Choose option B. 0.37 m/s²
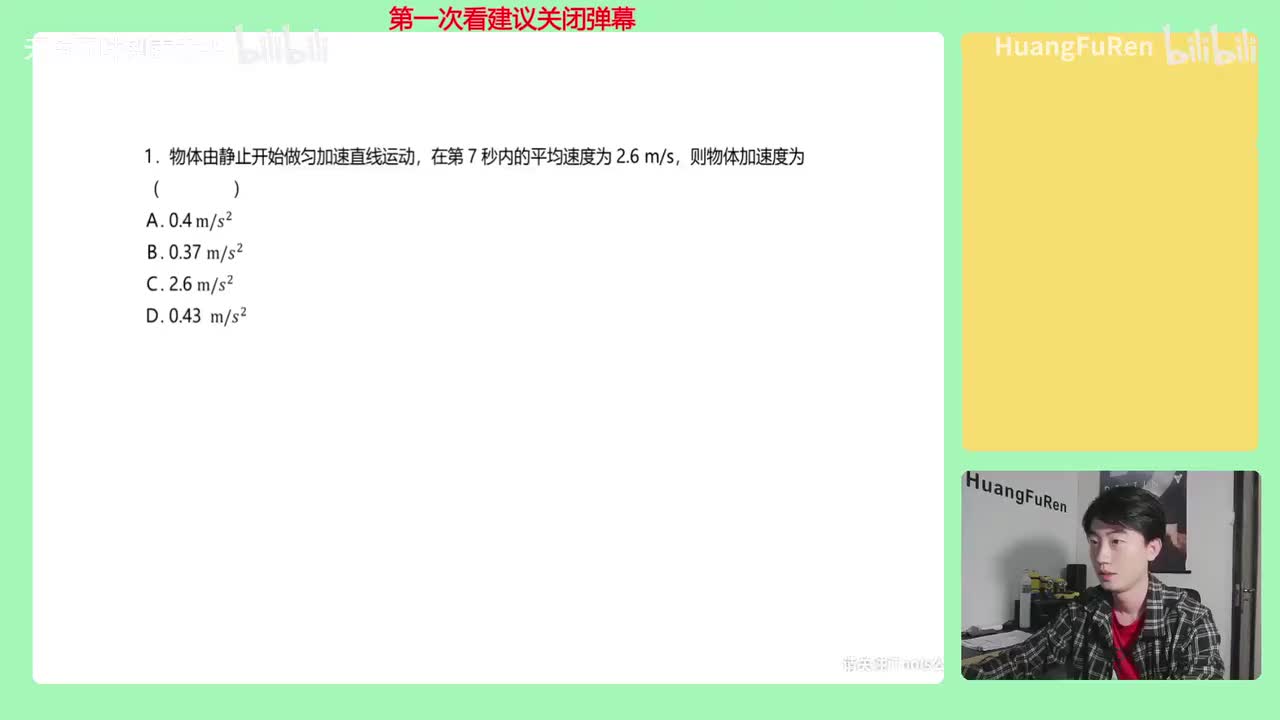1280x720 pixels. (195, 252)
